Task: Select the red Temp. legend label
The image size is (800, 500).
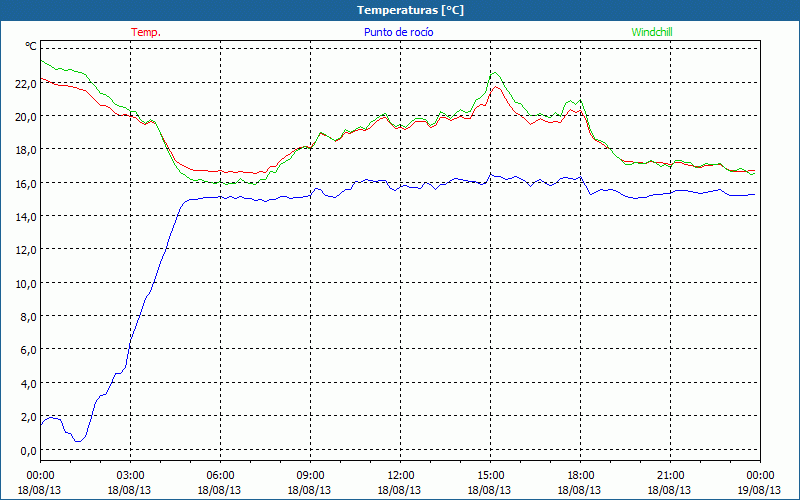Action: pyautogui.click(x=146, y=32)
